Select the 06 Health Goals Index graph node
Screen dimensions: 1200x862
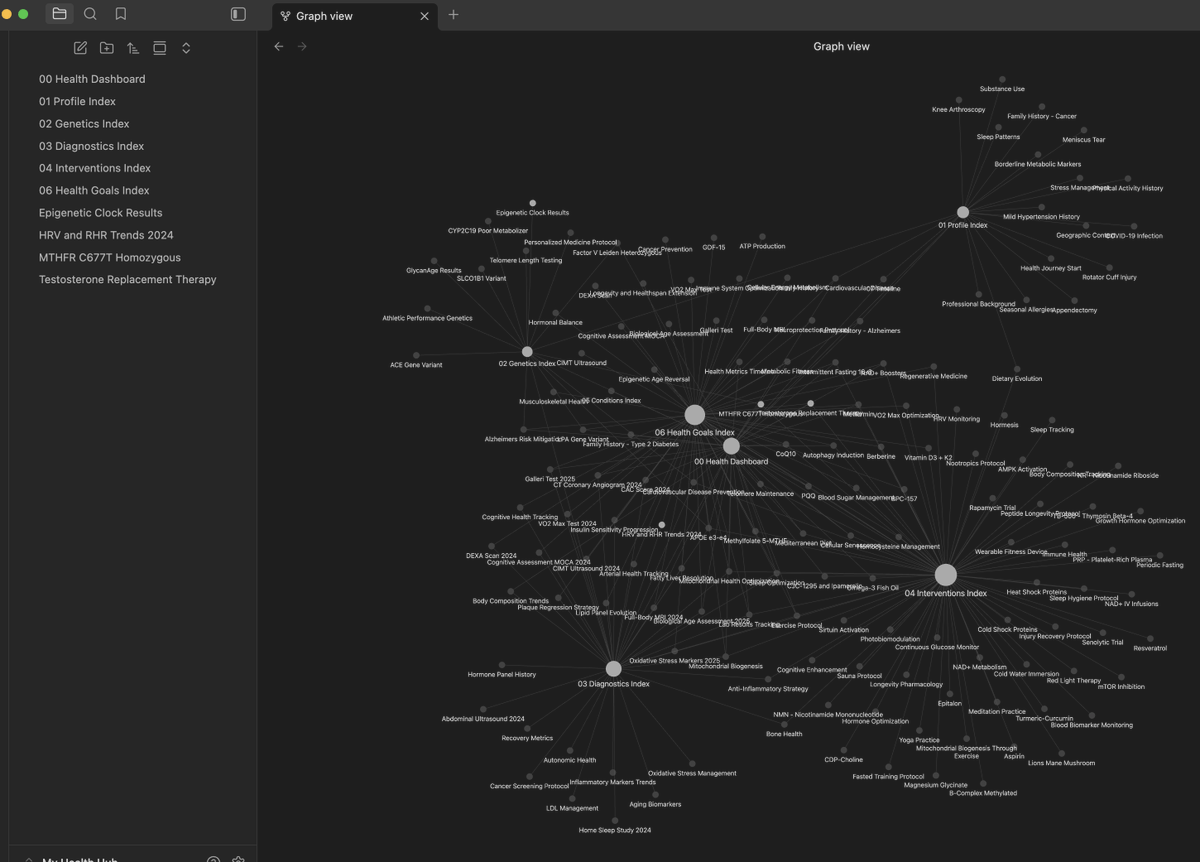694,415
